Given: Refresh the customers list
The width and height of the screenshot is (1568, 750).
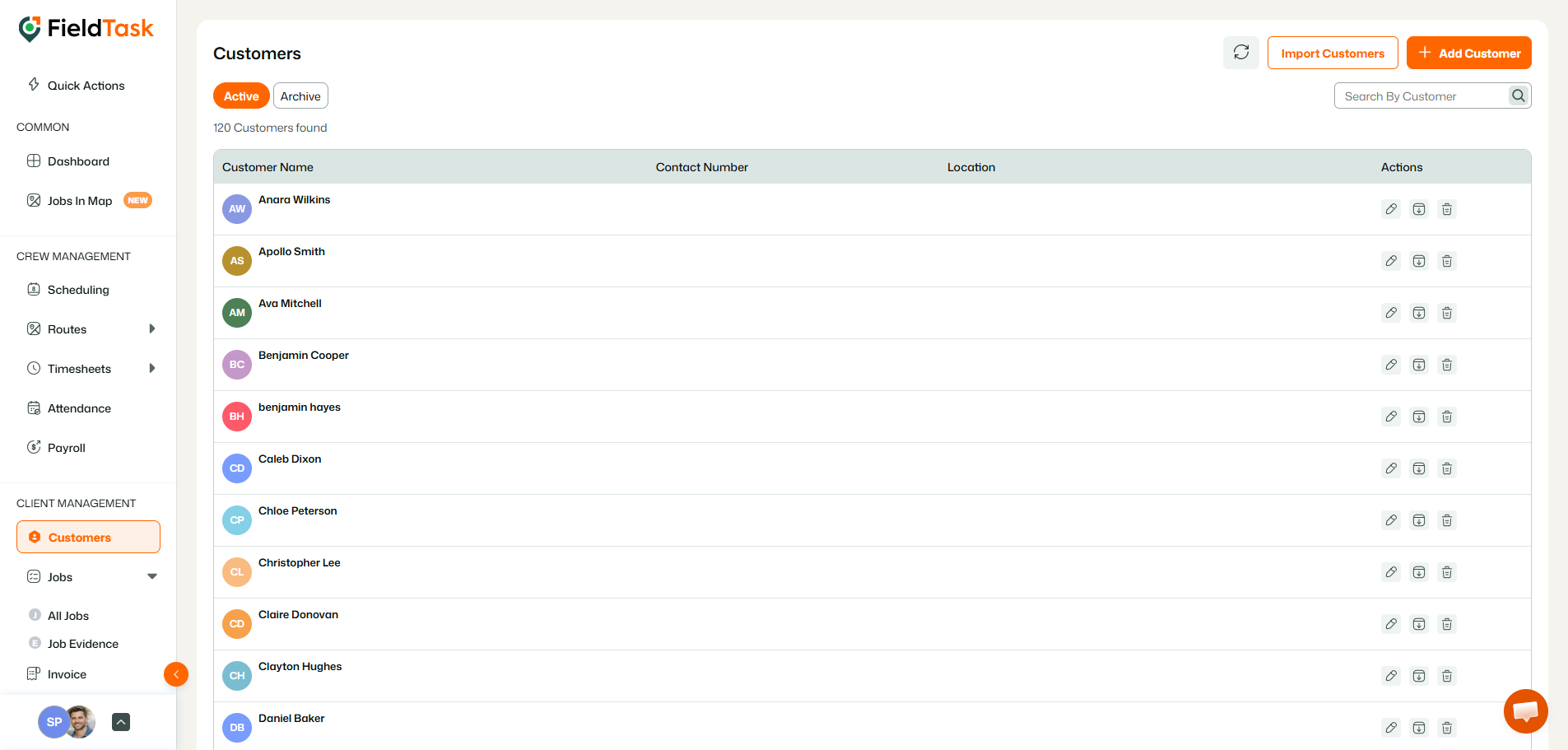Looking at the screenshot, I should tap(1241, 53).
